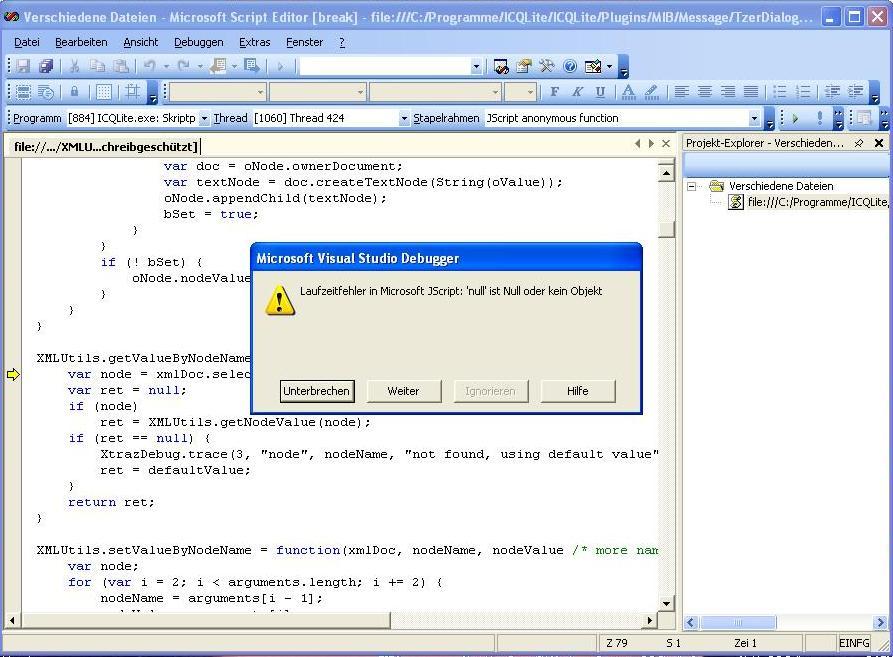Click the Foreground Color 'A' icon

(628, 92)
